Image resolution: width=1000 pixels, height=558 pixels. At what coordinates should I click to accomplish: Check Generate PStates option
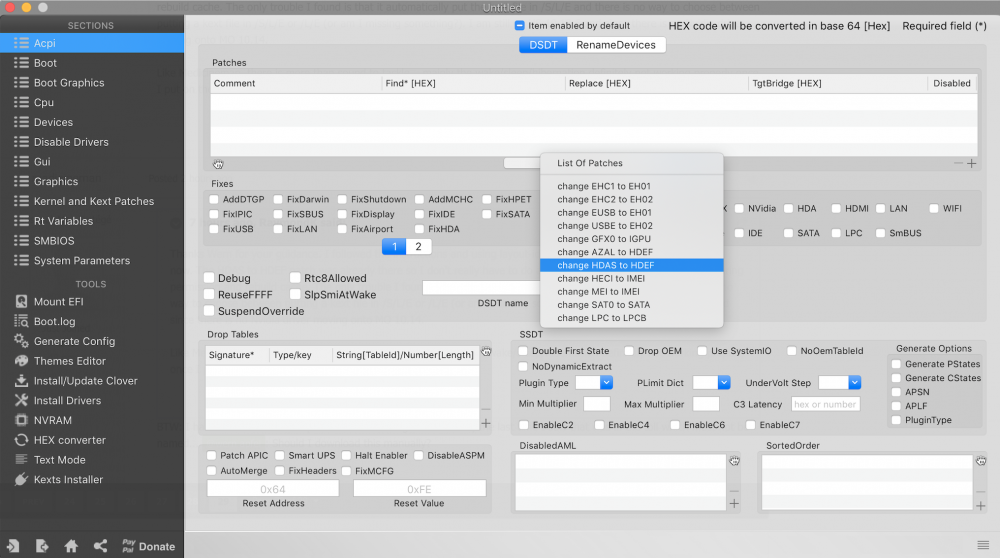[x=896, y=364]
